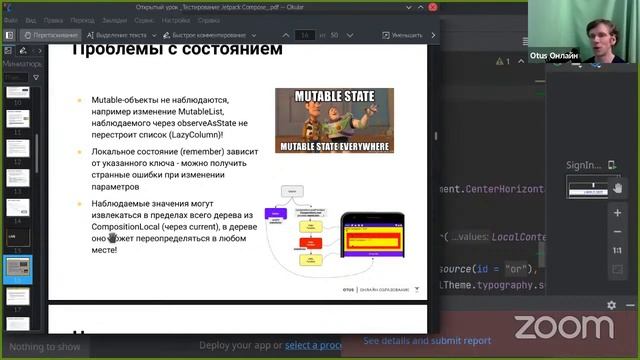Viewport: 640px width, 360px height.
Task: Activate the Быстрое комментирование annotation tool
Action: (204, 36)
